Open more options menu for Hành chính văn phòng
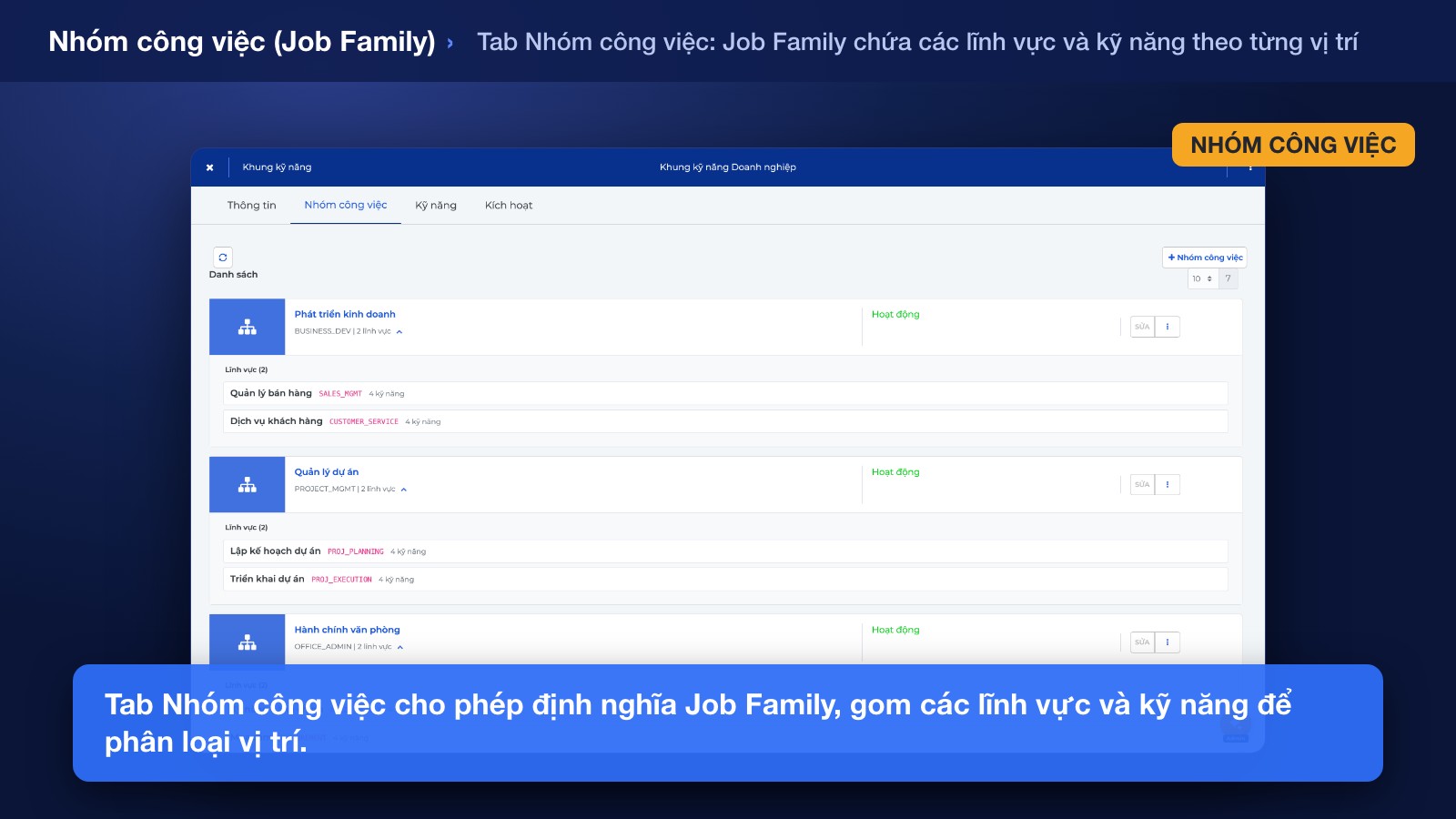This screenshot has height=819, width=1456. pos(1168,642)
